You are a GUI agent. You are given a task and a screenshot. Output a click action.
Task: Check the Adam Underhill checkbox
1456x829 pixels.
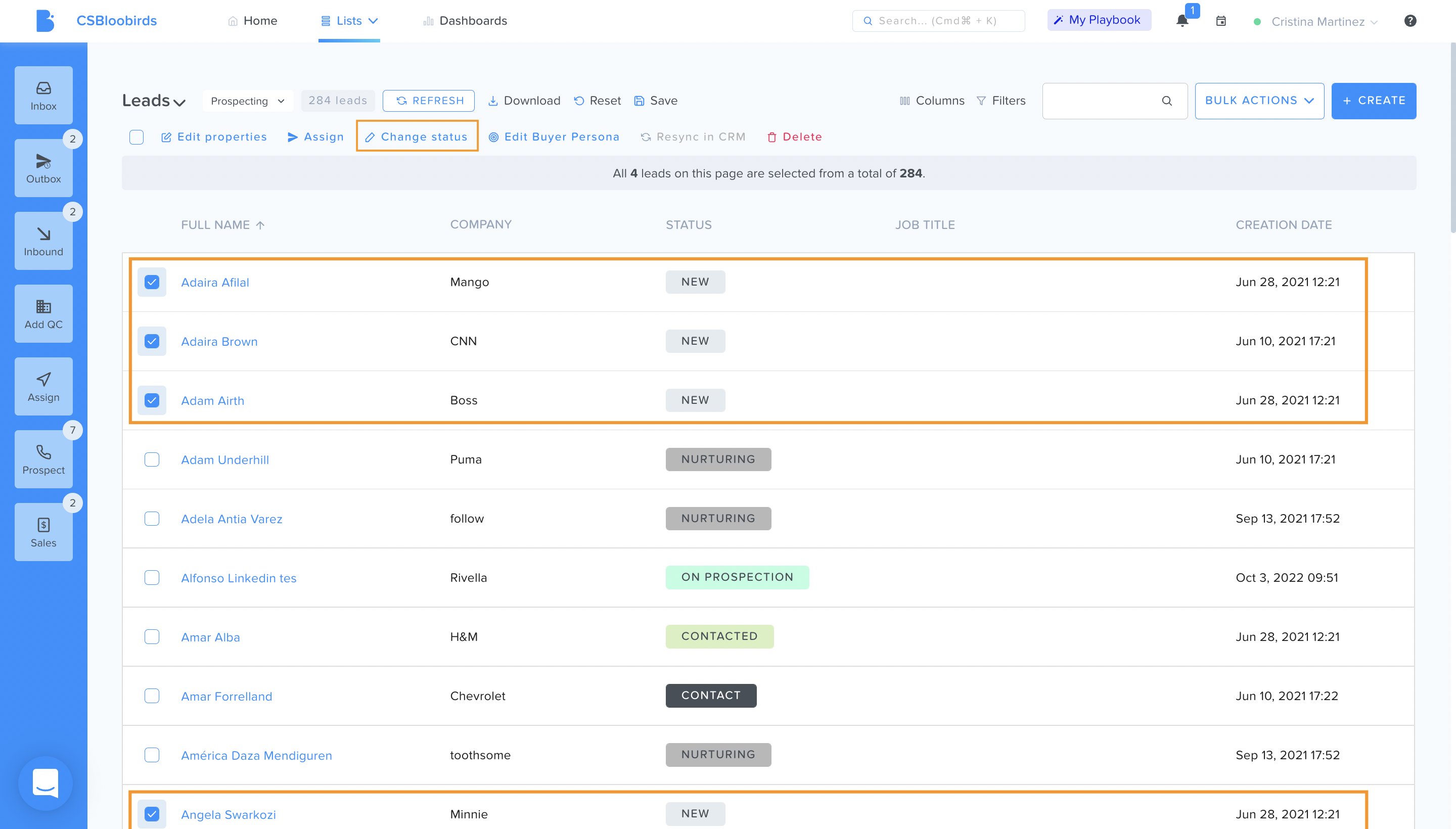(x=152, y=459)
